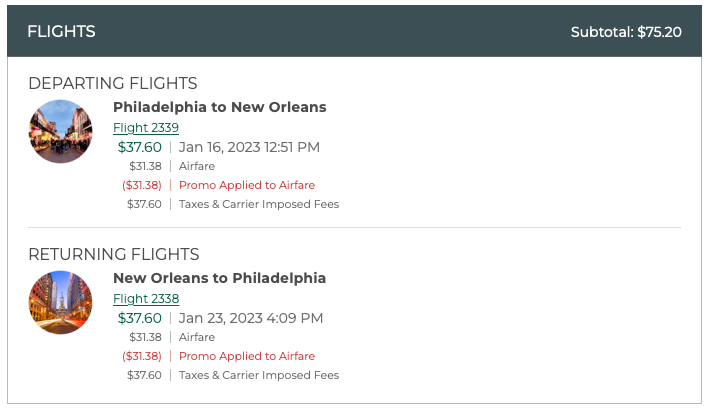708x410 pixels.
Task: Click the departing flight's red promo line
Action: [x=246, y=185]
